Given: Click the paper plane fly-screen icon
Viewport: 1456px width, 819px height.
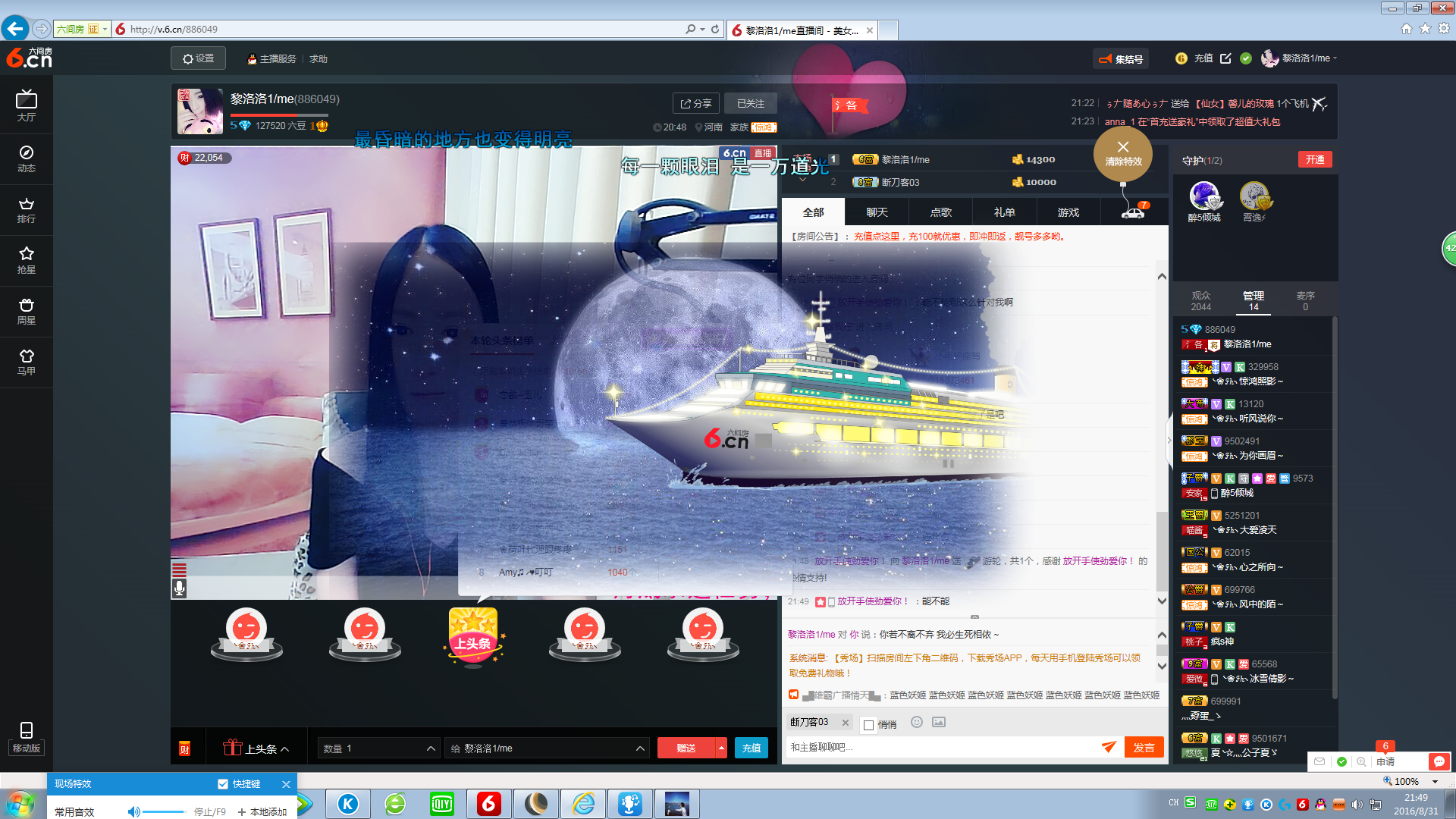Looking at the screenshot, I should (1109, 747).
